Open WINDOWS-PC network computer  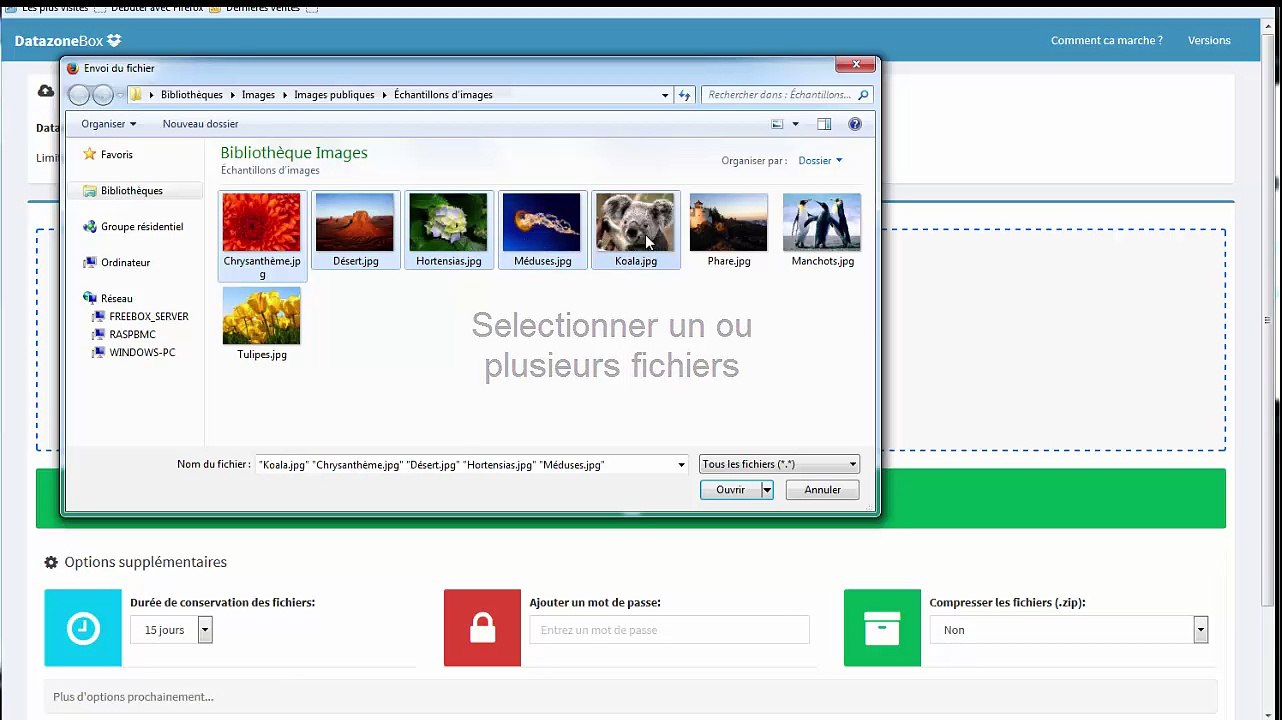134,353
